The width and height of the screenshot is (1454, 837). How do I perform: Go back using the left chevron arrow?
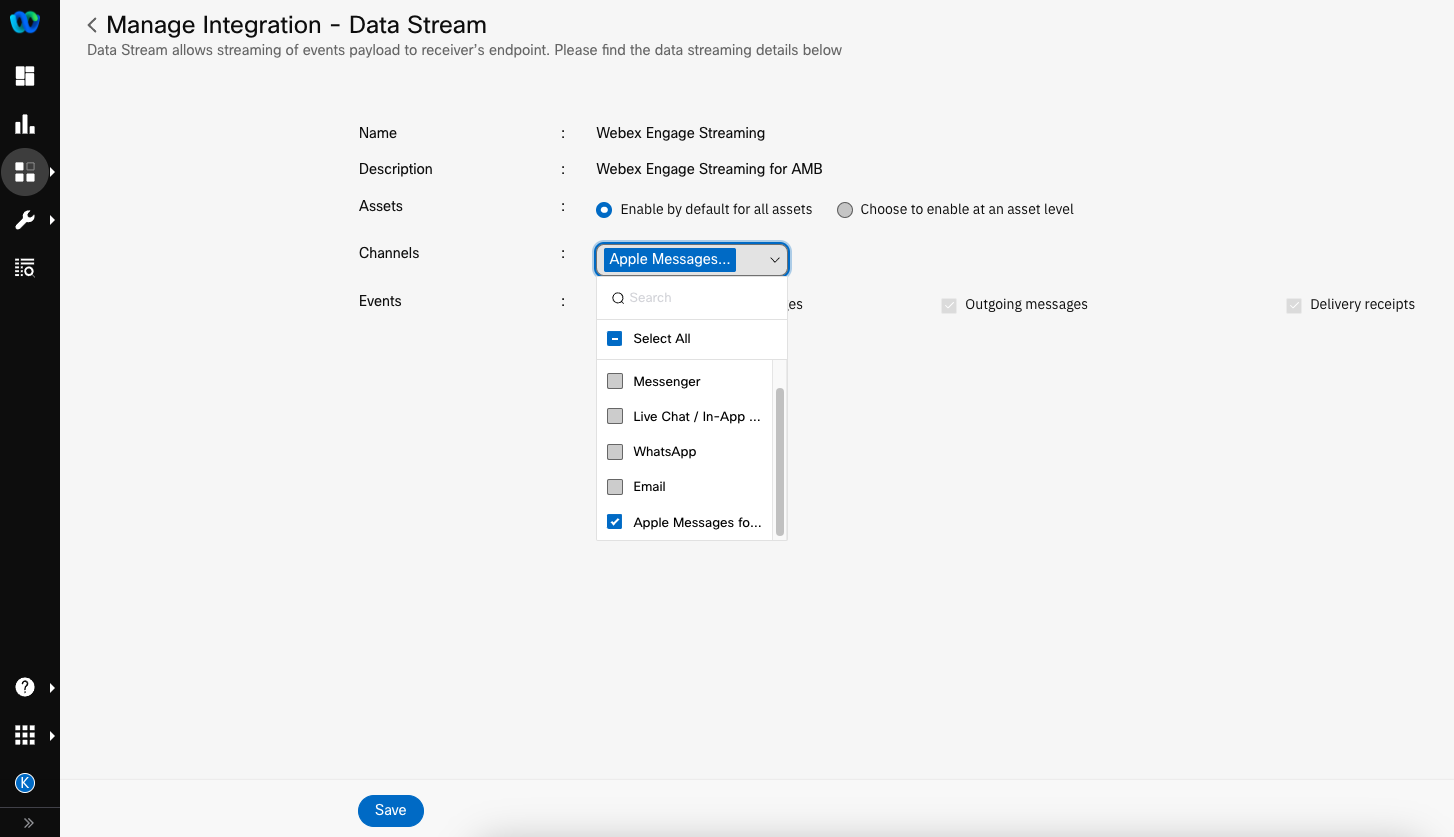tap(92, 25)
